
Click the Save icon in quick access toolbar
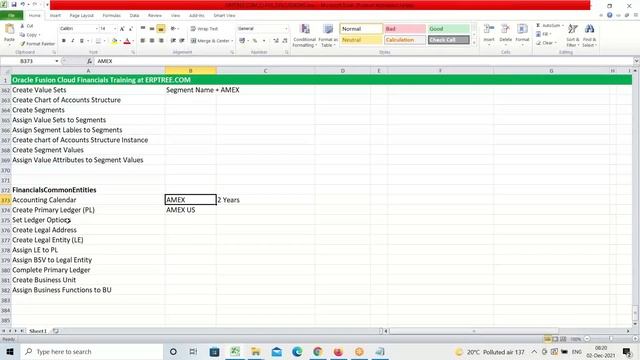click(13, 4)
